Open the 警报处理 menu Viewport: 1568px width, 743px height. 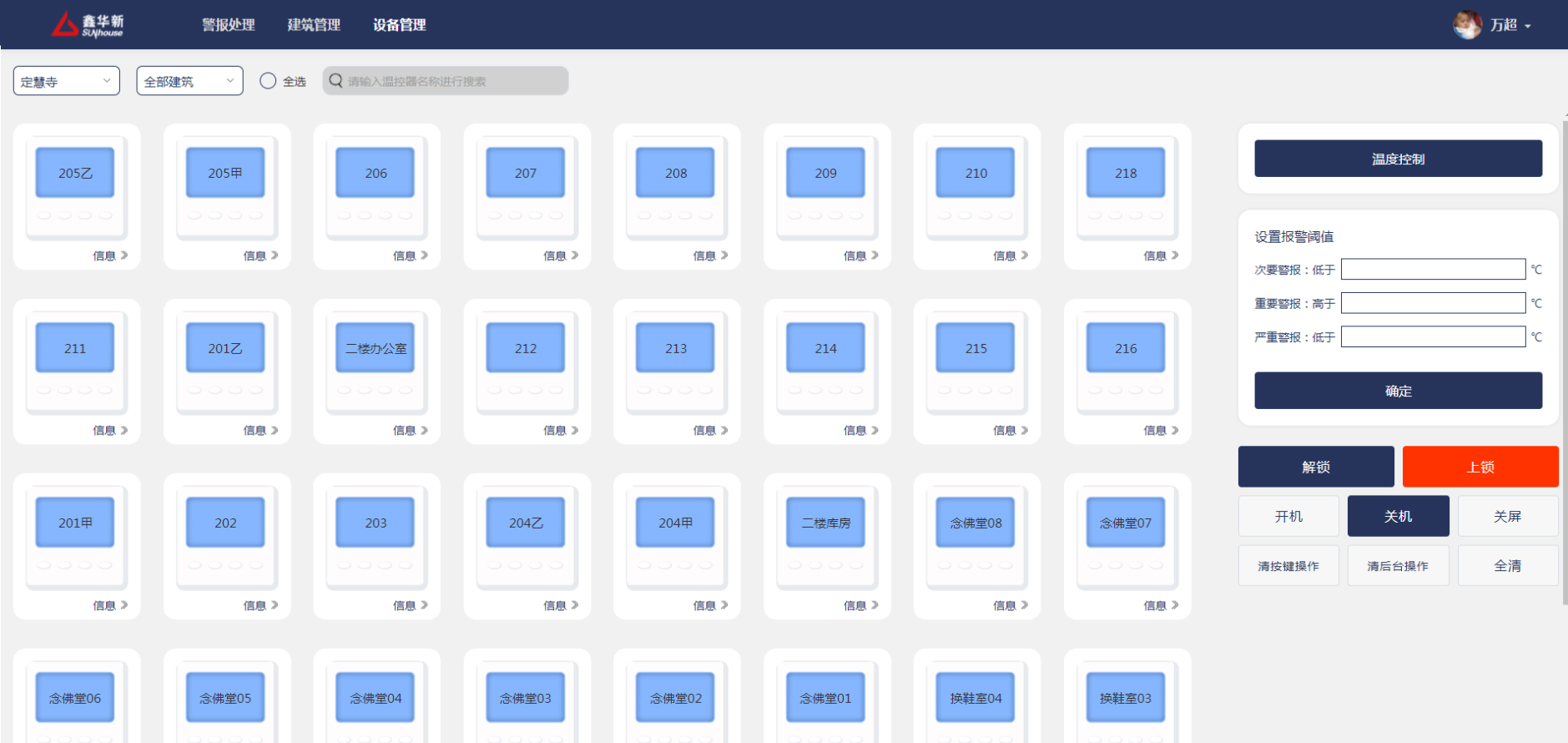pyautogui.click(x=229, y=25)
